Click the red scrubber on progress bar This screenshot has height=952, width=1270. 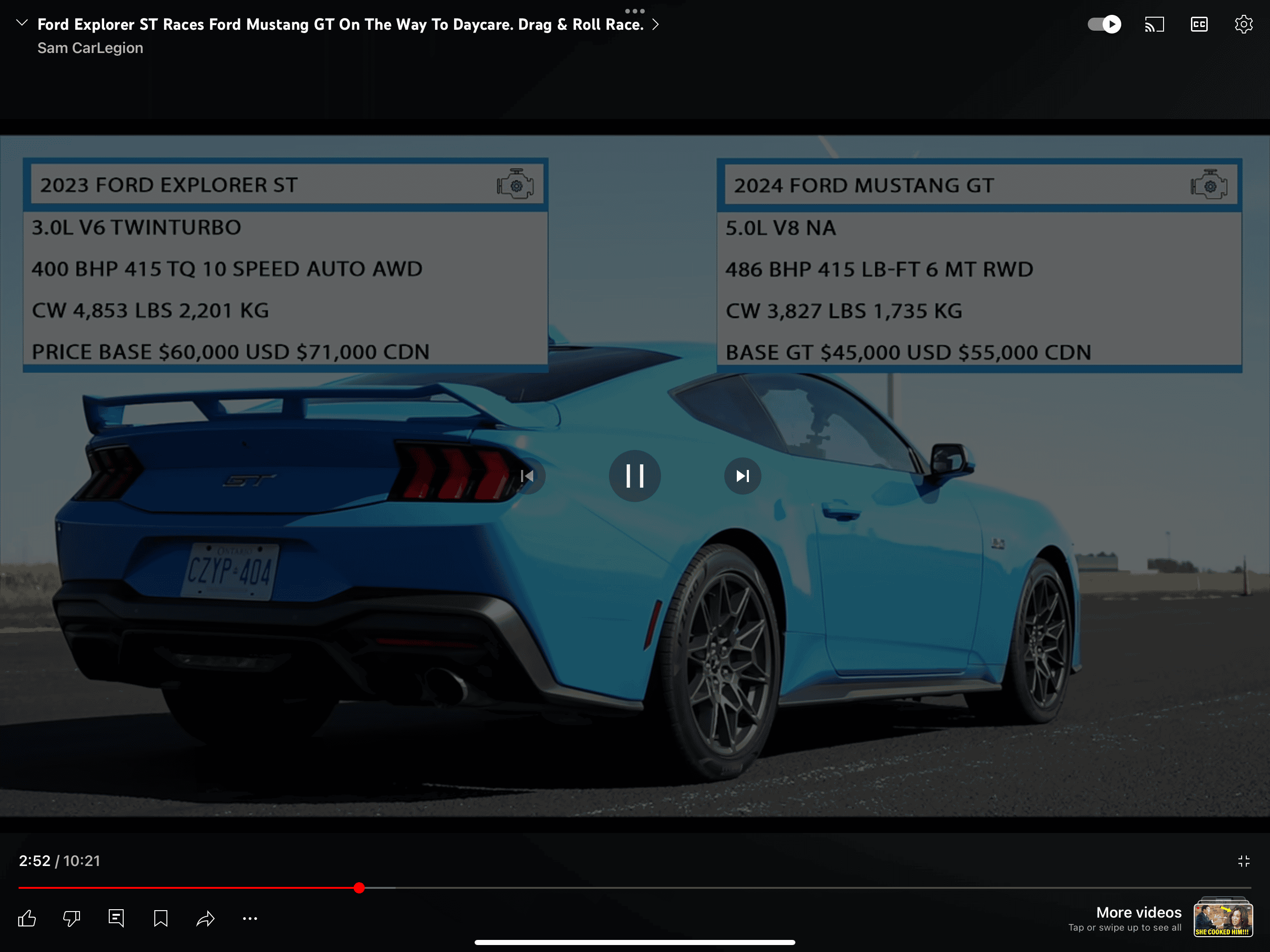359,888
